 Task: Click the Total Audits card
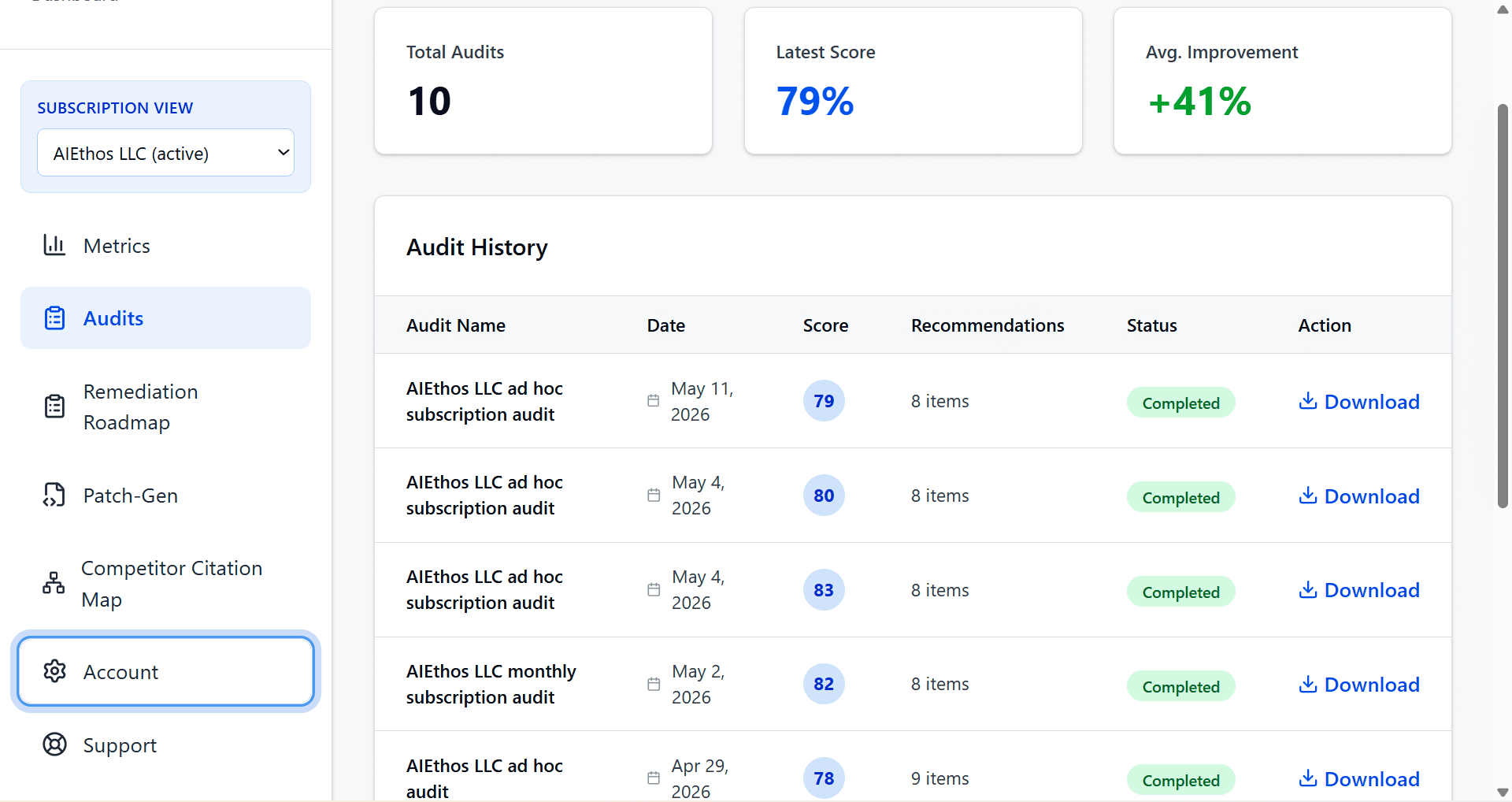(x=543, y=81)
